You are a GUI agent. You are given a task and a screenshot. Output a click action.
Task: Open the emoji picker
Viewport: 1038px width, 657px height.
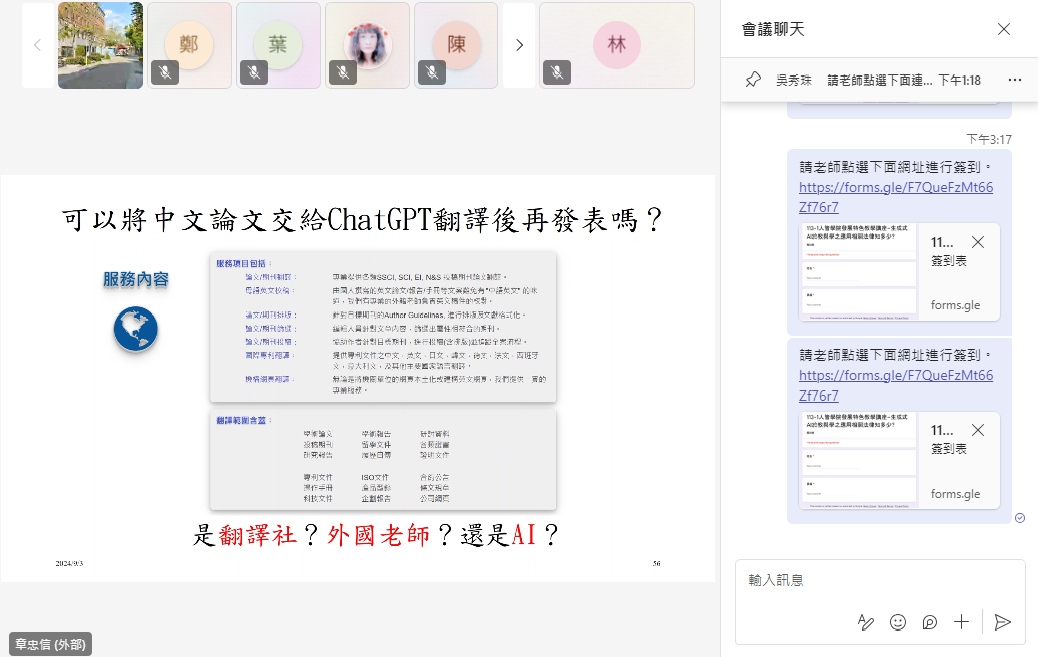(x=898, y=622)
